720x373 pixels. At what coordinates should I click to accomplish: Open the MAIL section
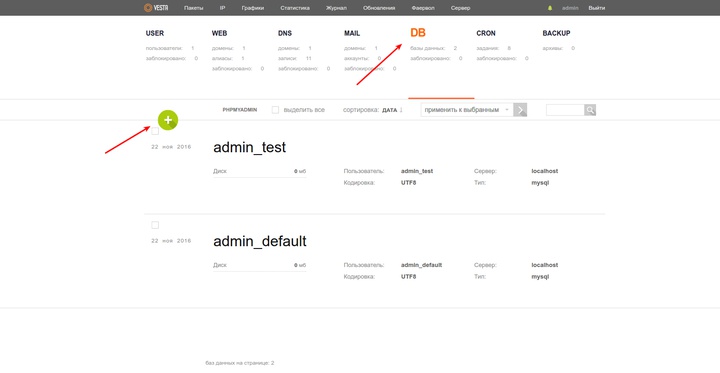[x=352, y=34]
